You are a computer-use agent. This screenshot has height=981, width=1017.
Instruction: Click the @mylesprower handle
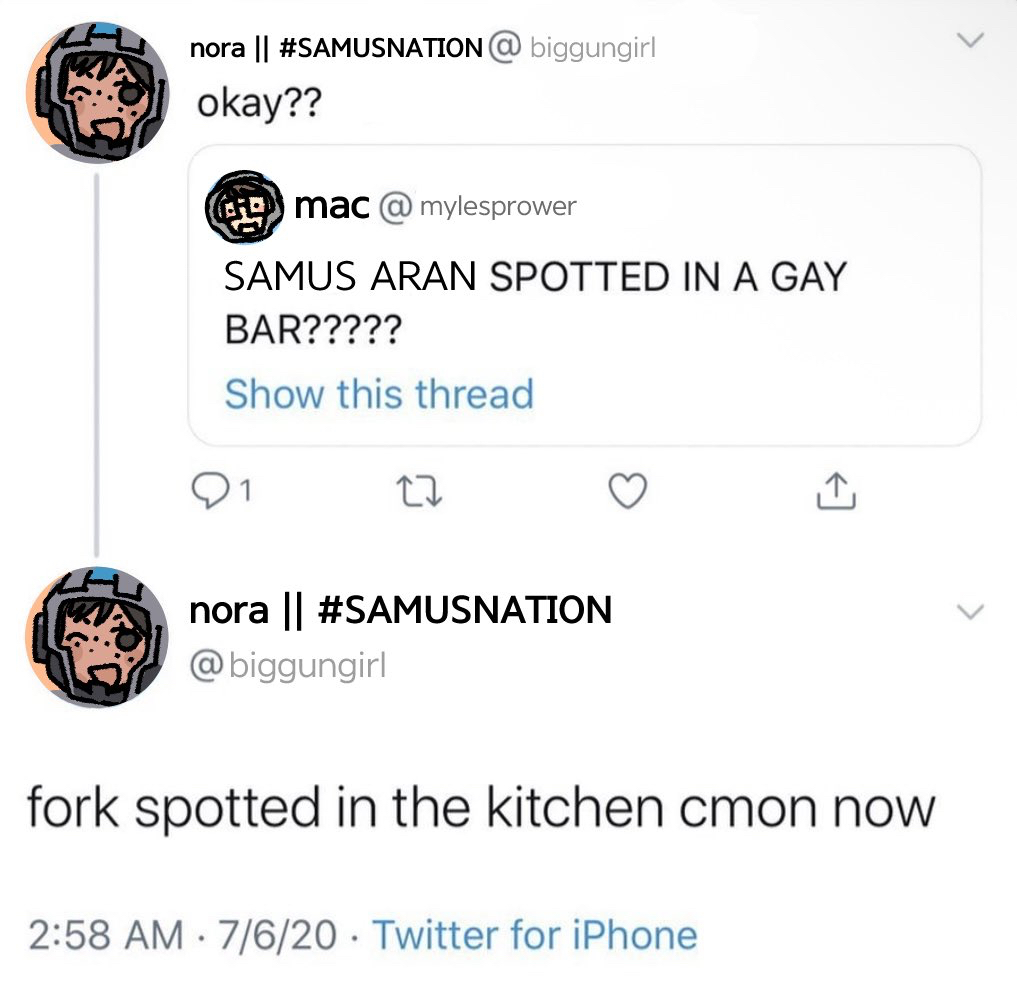coord(478,207)
